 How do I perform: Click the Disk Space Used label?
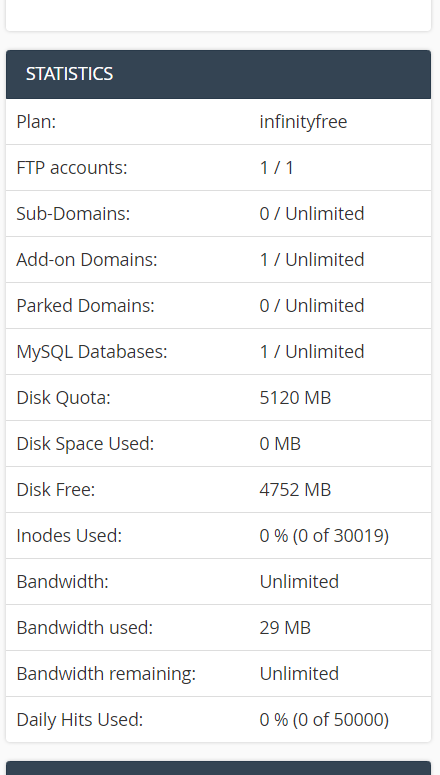click(85, 443)
